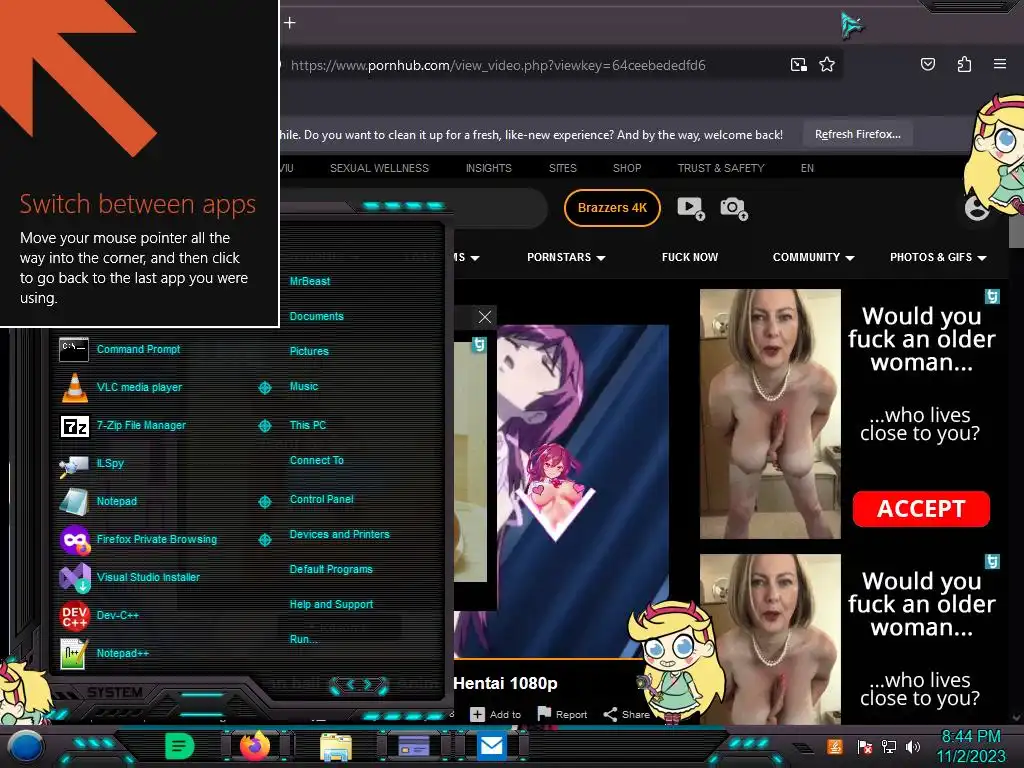Open the TRUST & SAFETY link
1024x768 pixels.
[721, 168]
